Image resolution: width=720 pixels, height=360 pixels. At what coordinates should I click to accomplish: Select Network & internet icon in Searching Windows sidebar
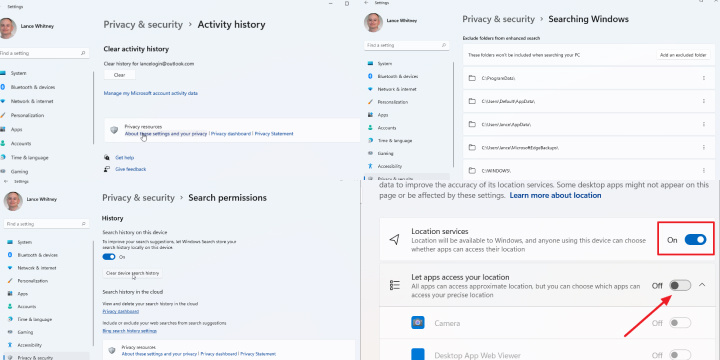pos(370,89)
